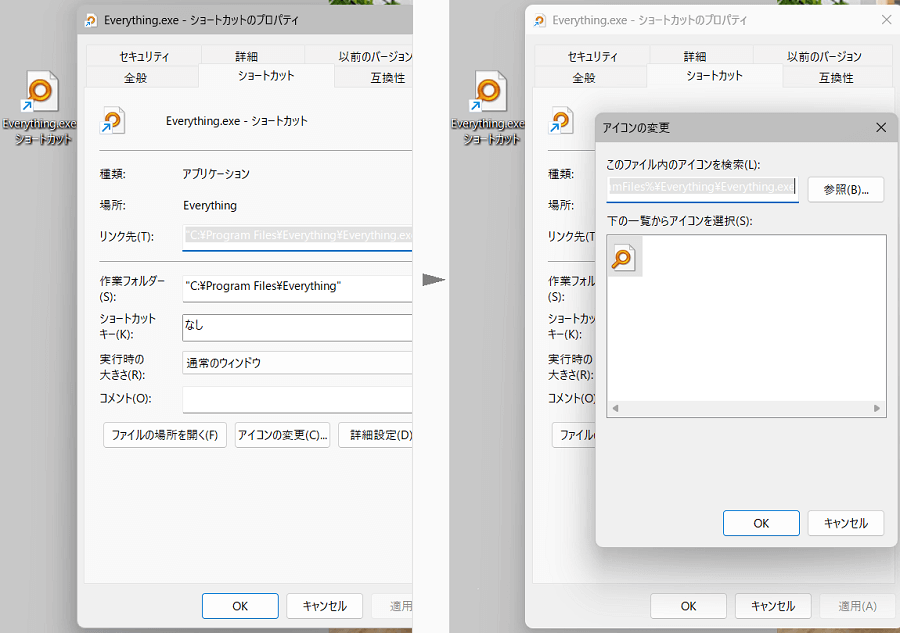Click the アプリケーション type value in the left window
The width and height of the screenshot is (900, 633).
216,174
